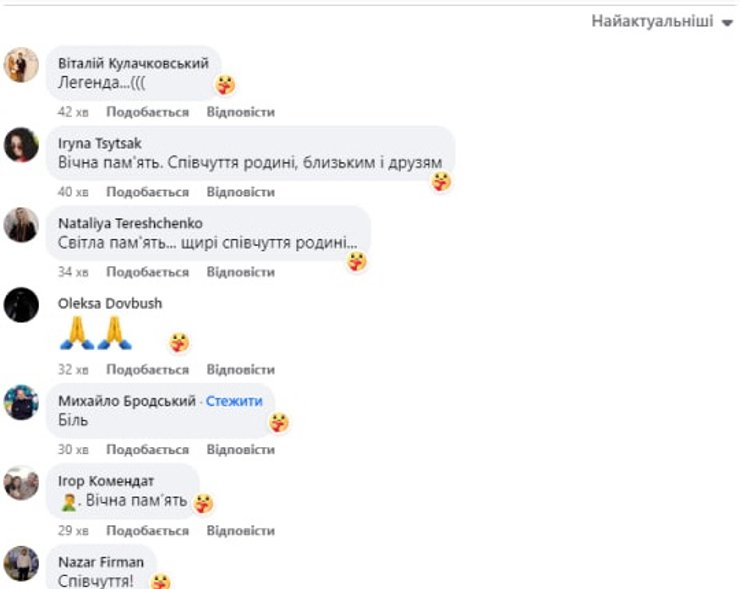Click reaction emoji on Iryna Tsytsak's comment
The image size is (740, 589).
pyautogui.click(x=442, y=182)
